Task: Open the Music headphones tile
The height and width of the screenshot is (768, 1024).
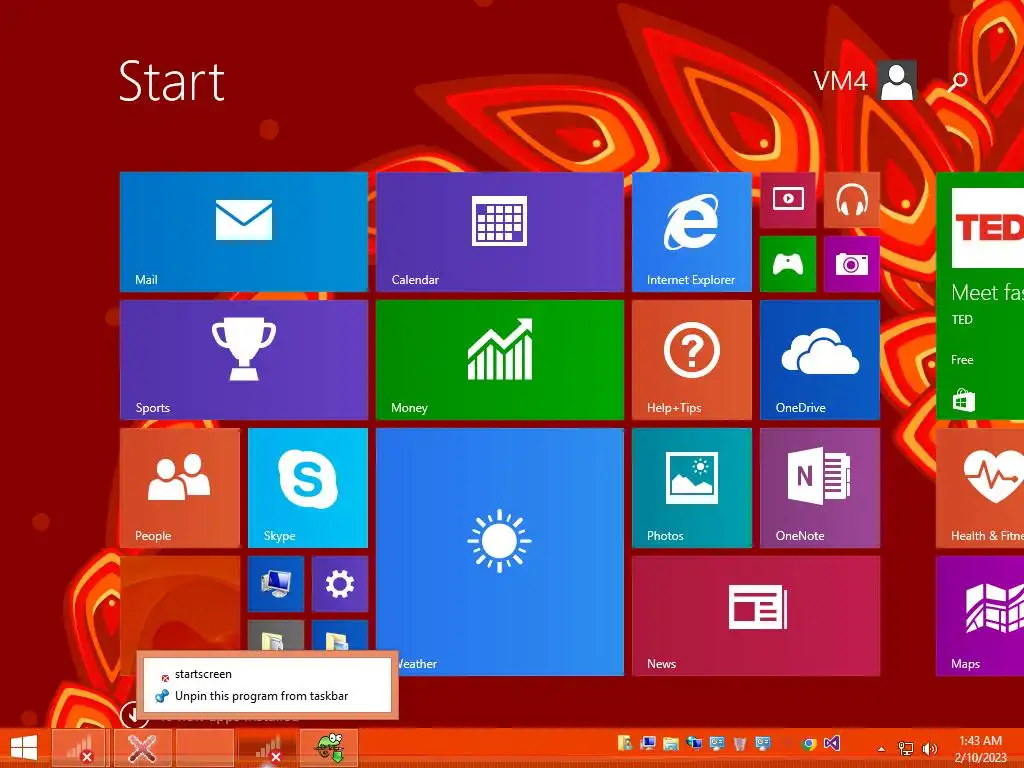Action: [x=852, y=200]
